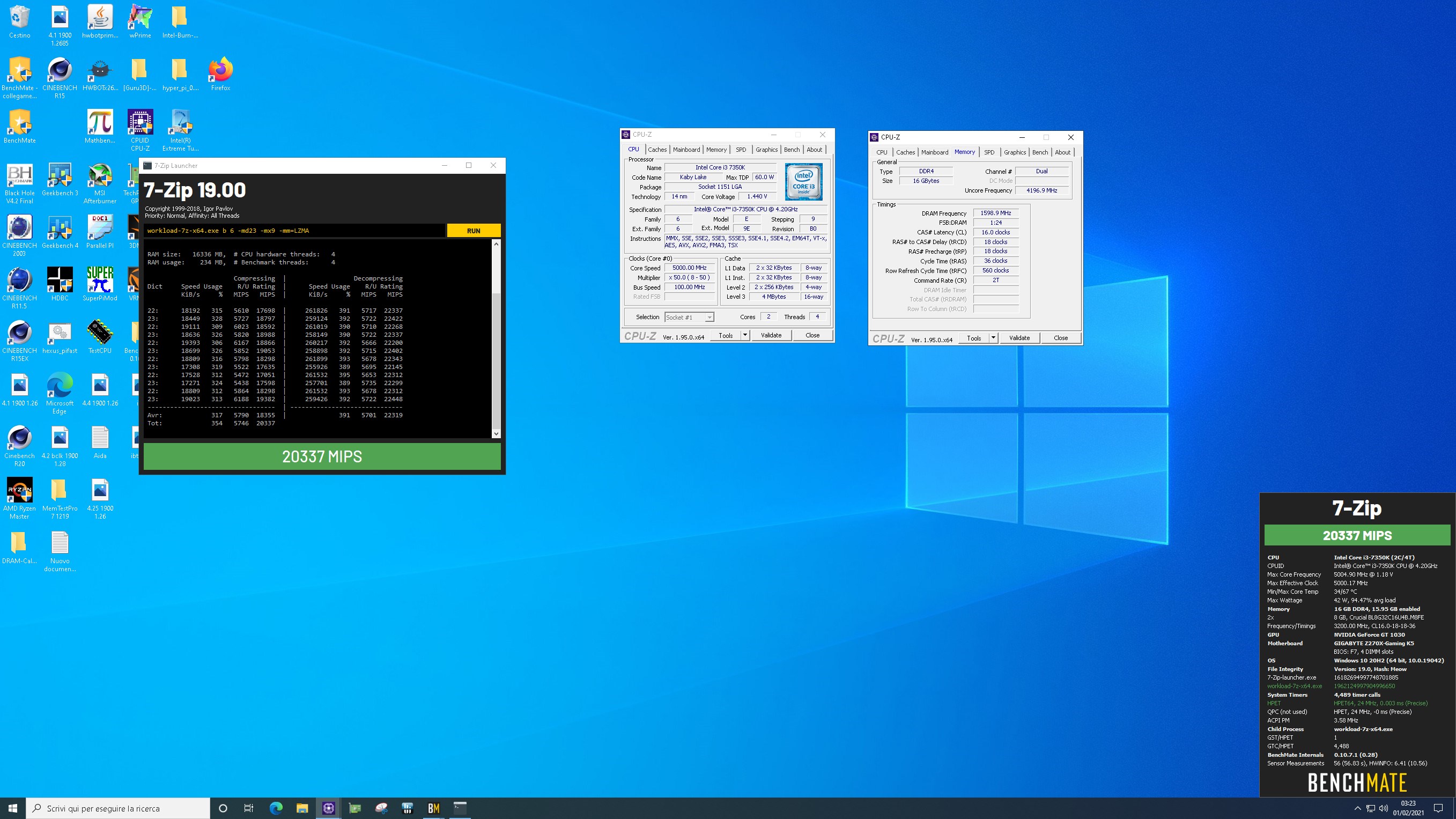Open Aida text file on desktop
This screenshot has height=819, width=1456.
tap(100, 442)
